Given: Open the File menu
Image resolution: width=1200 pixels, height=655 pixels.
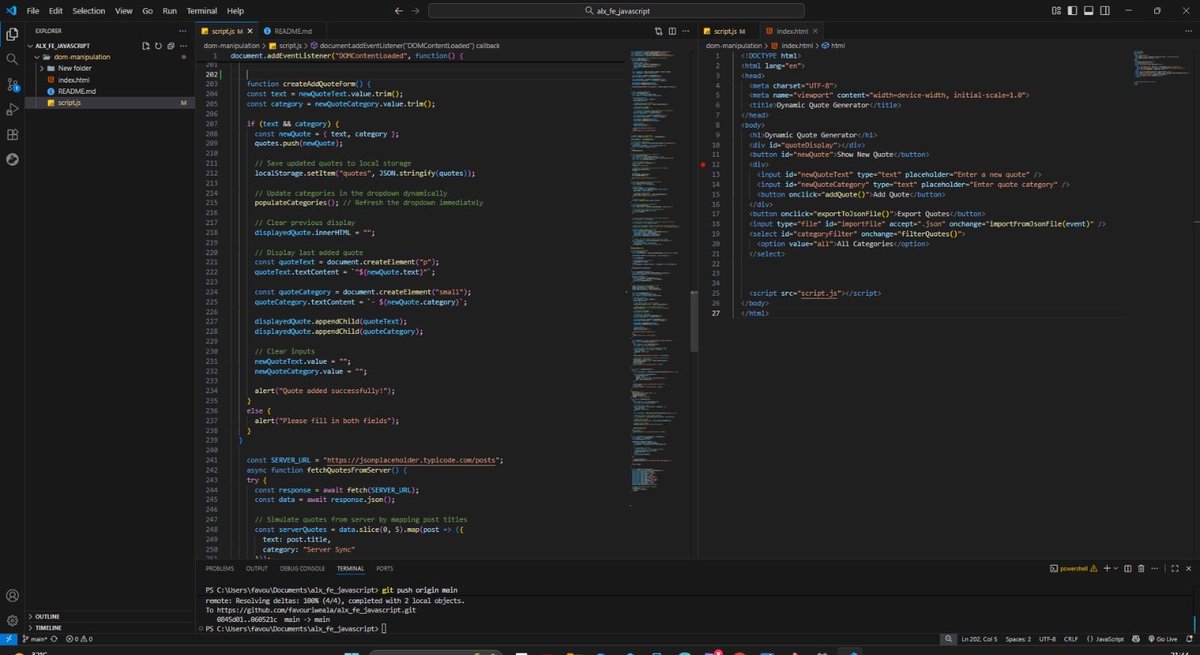Looking at the screenshot, I should tap(33, 10).
